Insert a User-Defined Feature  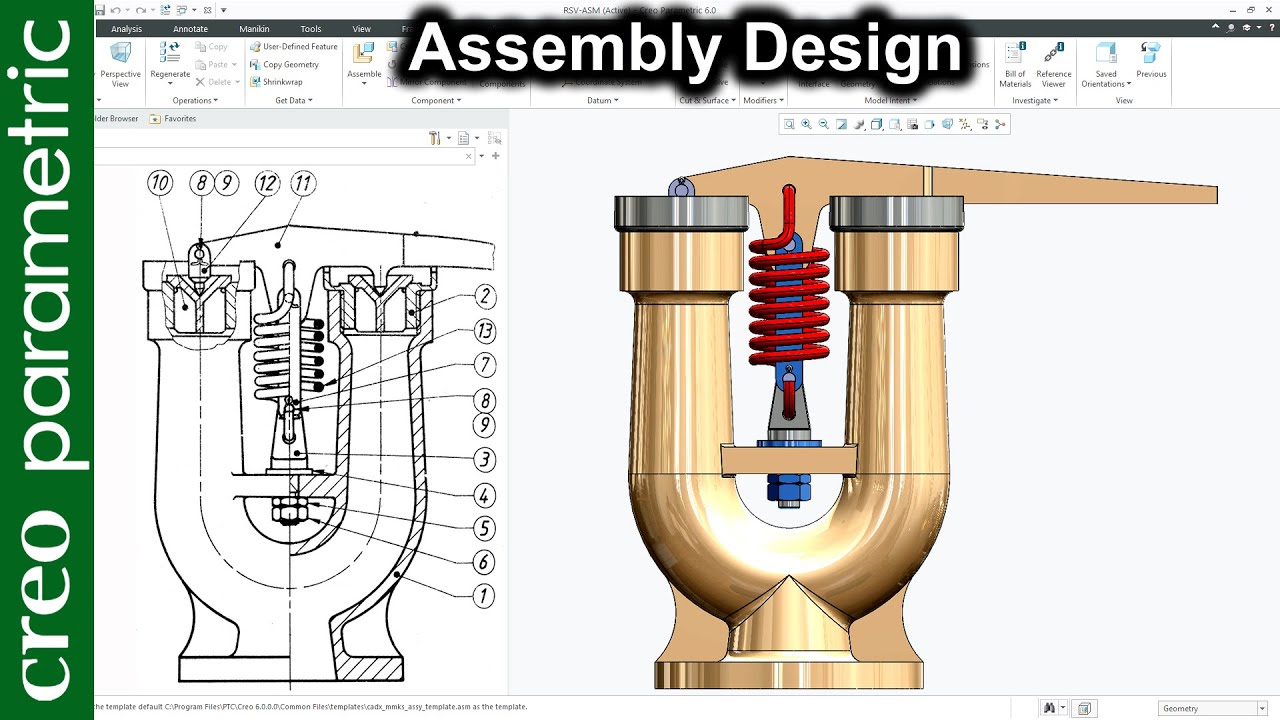pyautogui.click(x=293, y=47)
